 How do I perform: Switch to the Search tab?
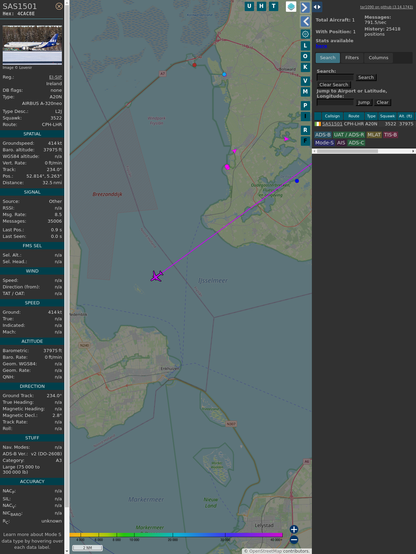point(328,58)
